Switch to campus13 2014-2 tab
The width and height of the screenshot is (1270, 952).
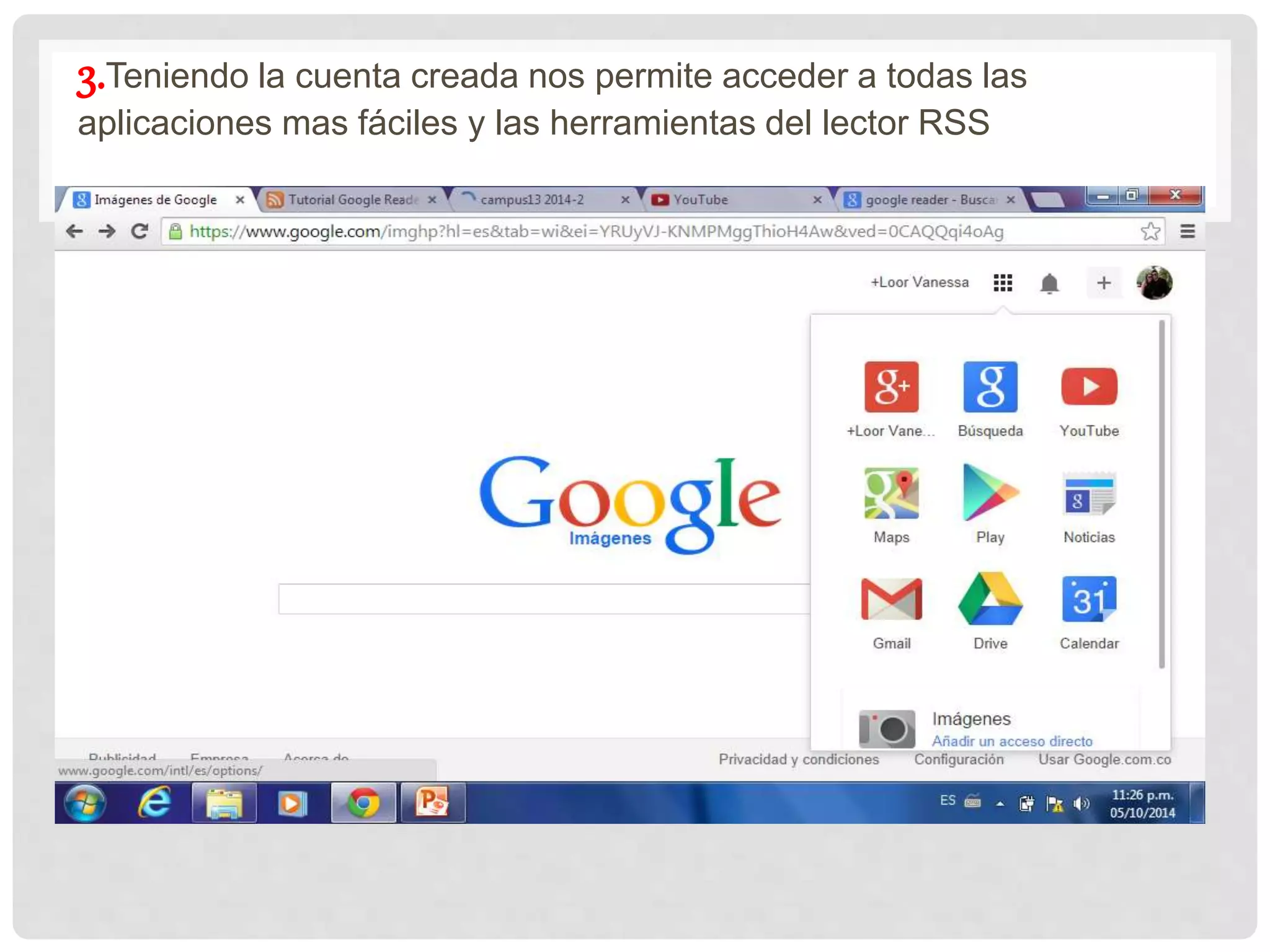[545, 200]
